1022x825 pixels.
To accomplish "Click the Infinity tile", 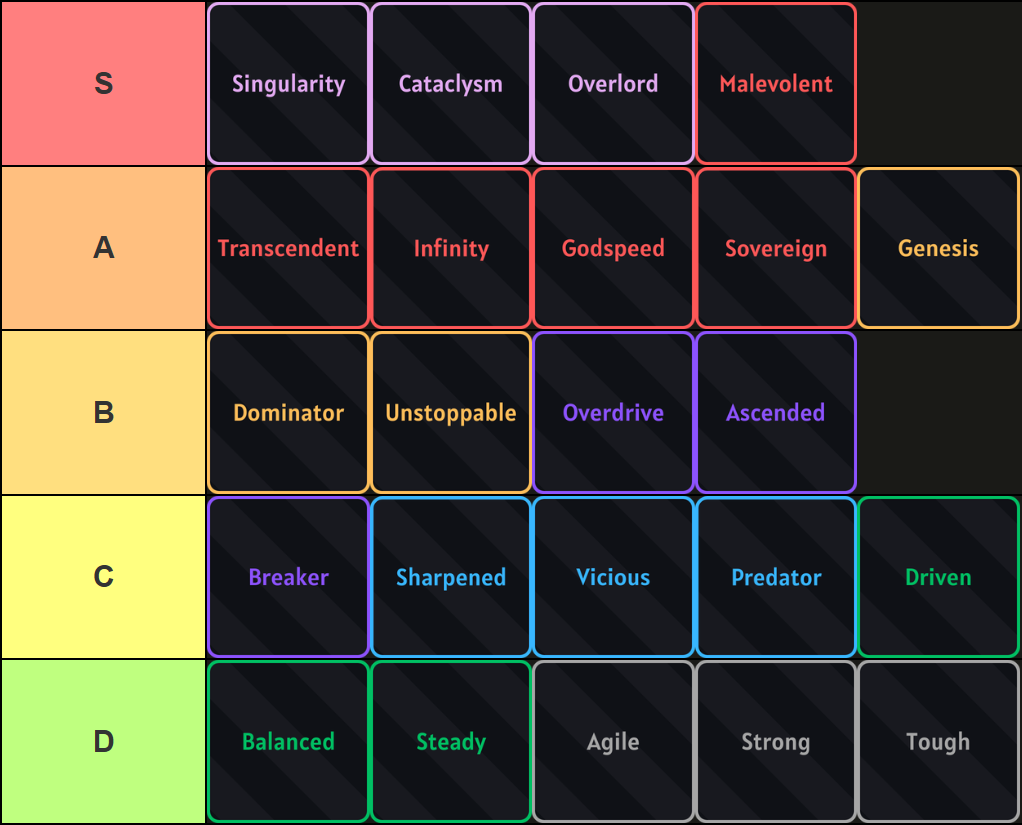I will [451, 248].
